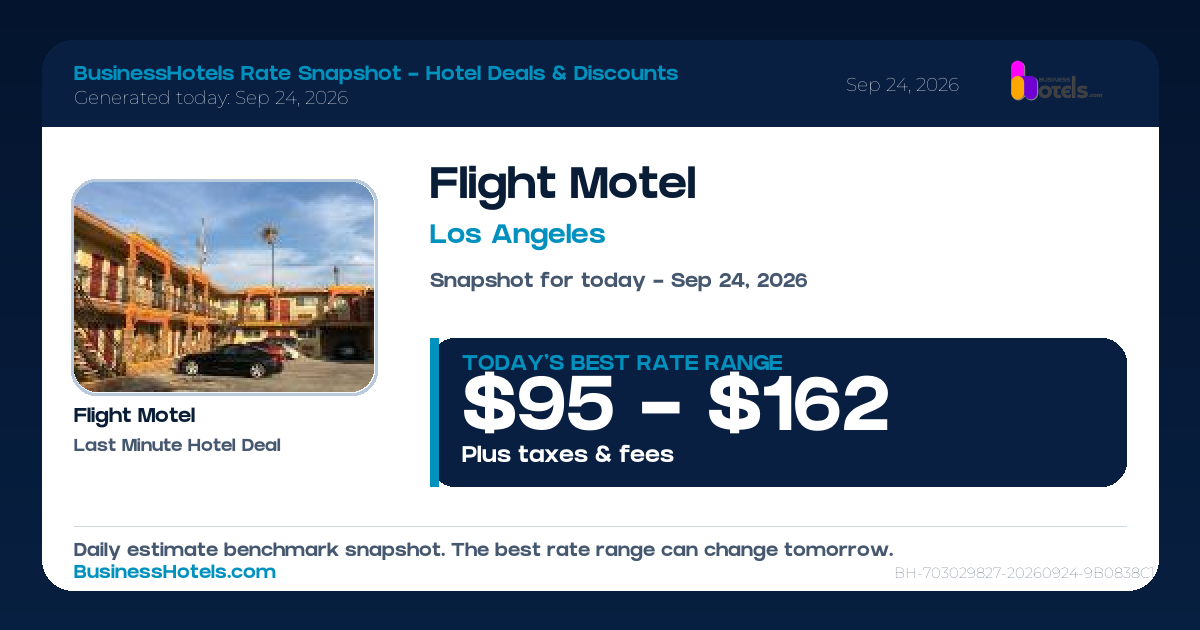Click the Flight Motel caption under photo
1200x630 pixels.
click(134, 415)
